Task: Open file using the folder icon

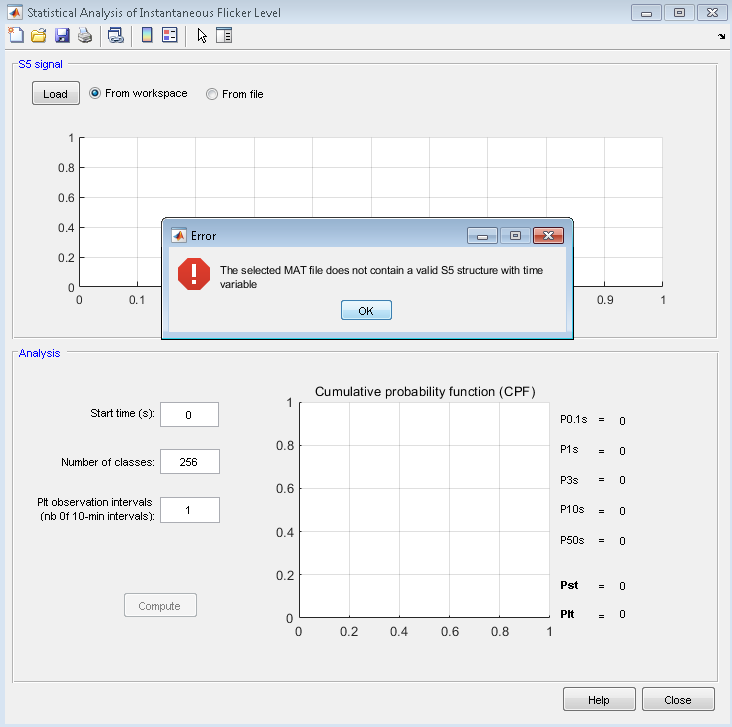Action: pyautogui.click(x=39, y=36)
